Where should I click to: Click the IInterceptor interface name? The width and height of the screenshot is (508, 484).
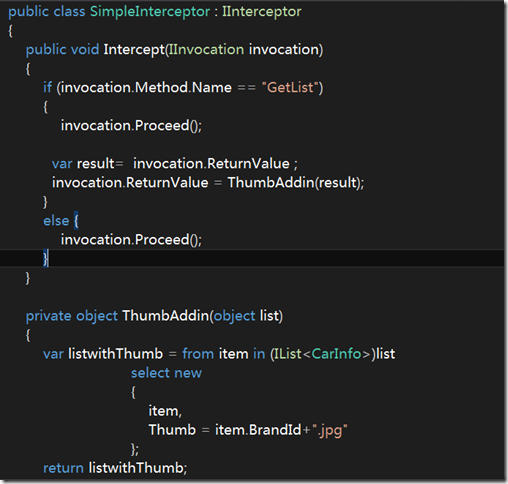click(x=262, y=12)
